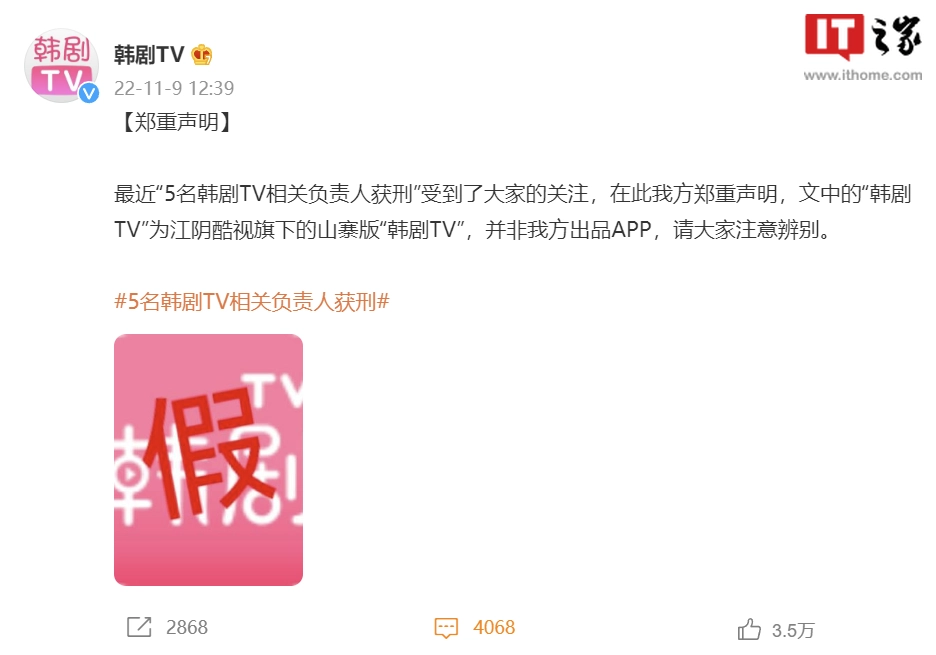
Task: Click the gold crown membership icon
Action: point(202,55)
